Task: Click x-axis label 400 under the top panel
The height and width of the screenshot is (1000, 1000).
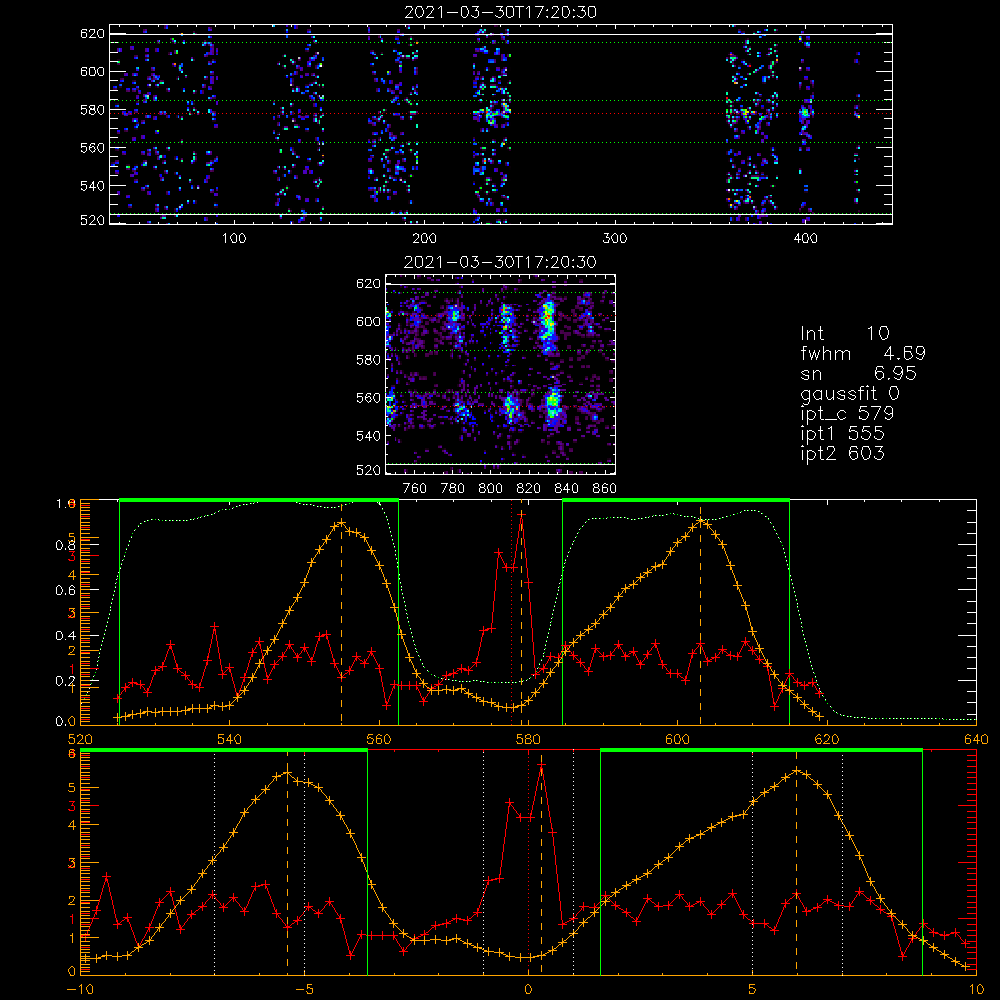Action: click(x=805, y=239)
